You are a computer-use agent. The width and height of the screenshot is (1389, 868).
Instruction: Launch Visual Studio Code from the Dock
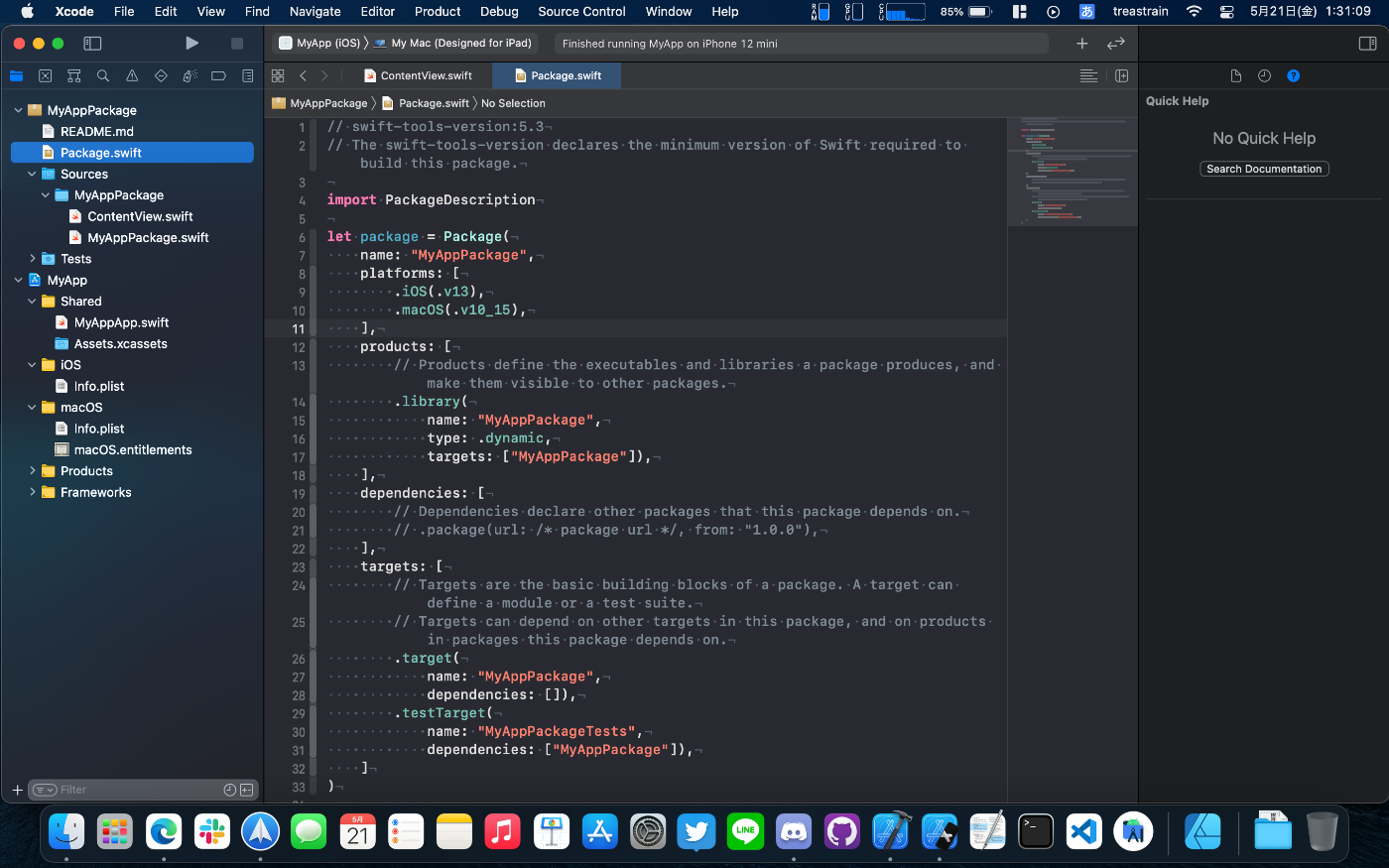1084,831
